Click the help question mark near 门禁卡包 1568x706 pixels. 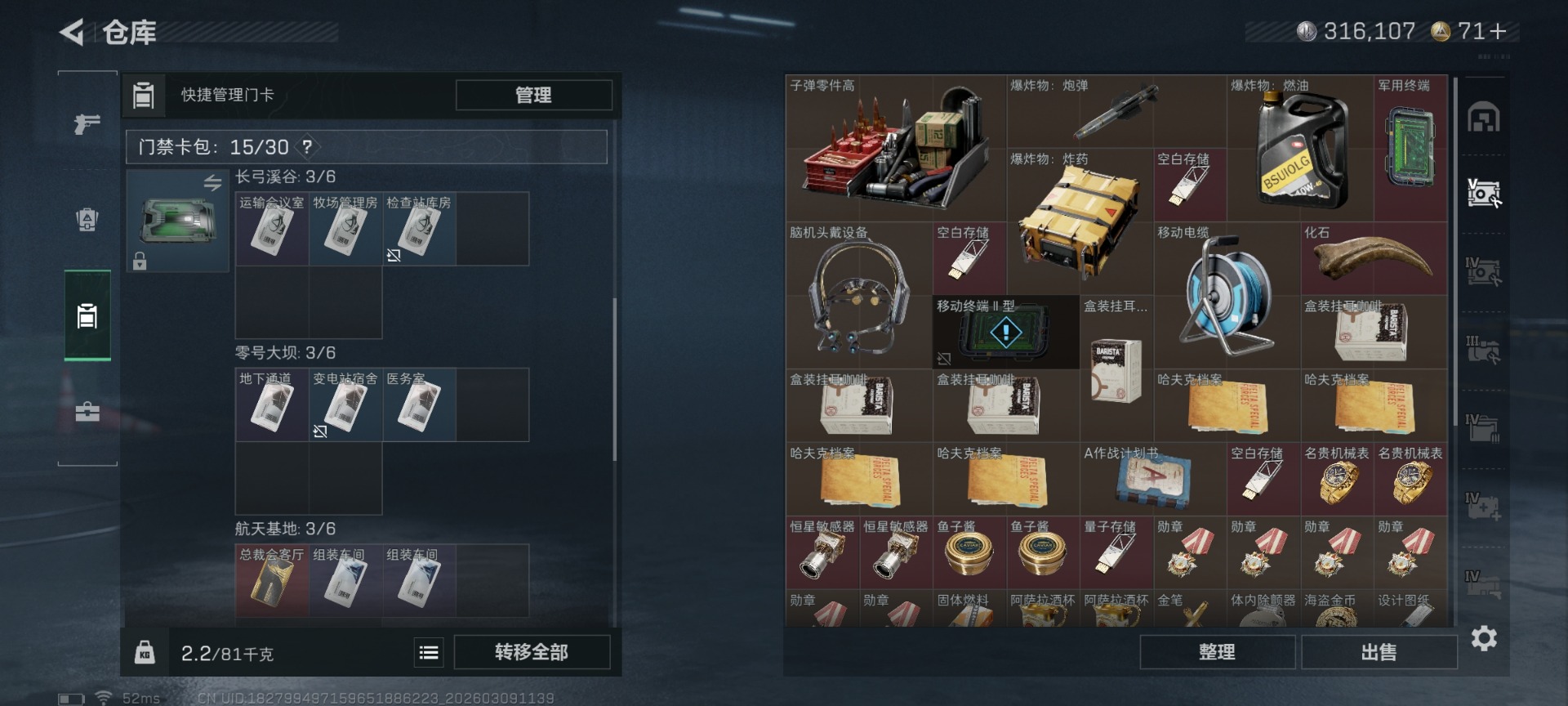point(307,147)
